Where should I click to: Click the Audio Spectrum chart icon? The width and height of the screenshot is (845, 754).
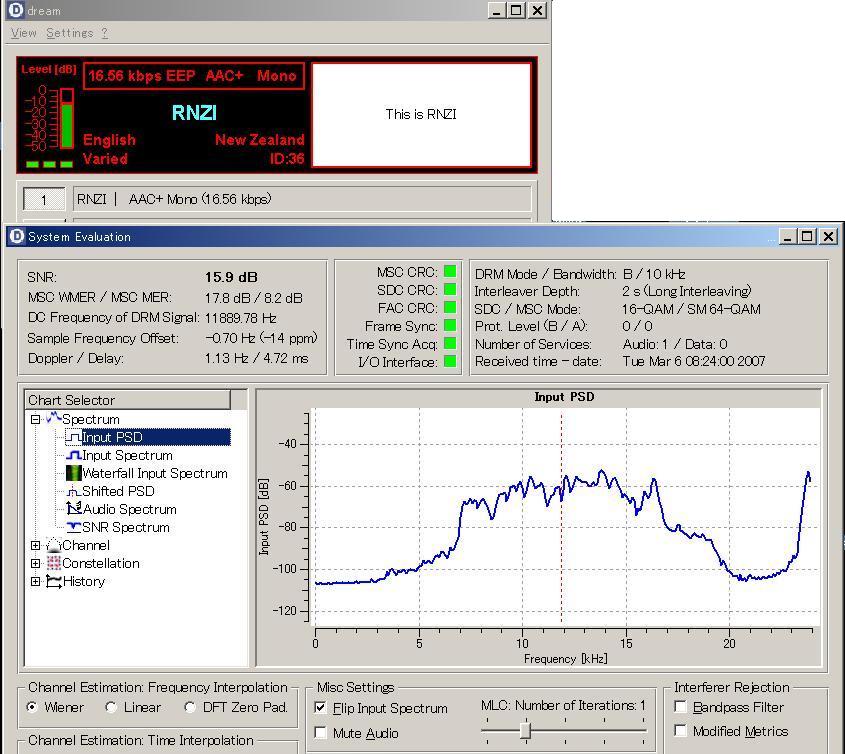(74, 509)
